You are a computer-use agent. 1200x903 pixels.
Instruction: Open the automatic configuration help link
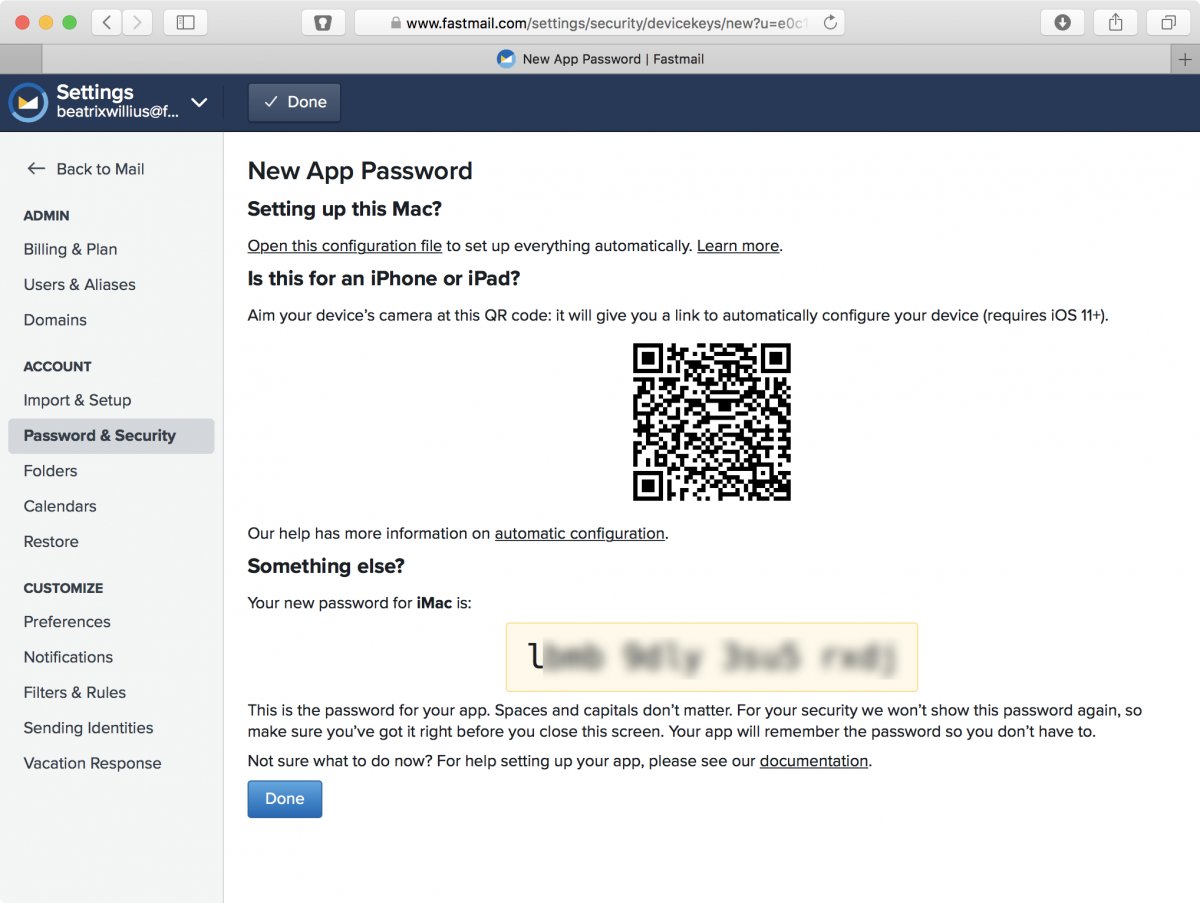click(x=580, y=534)
